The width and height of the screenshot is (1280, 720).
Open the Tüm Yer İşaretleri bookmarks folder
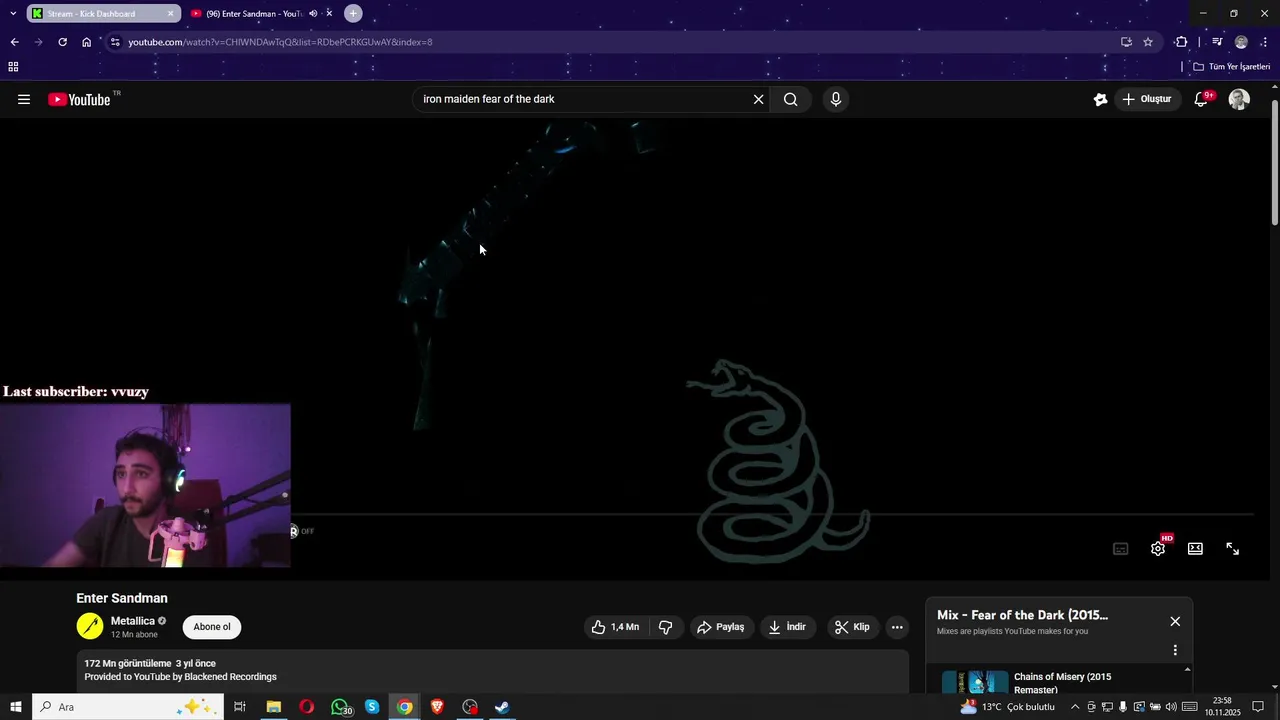[1231, 67]
